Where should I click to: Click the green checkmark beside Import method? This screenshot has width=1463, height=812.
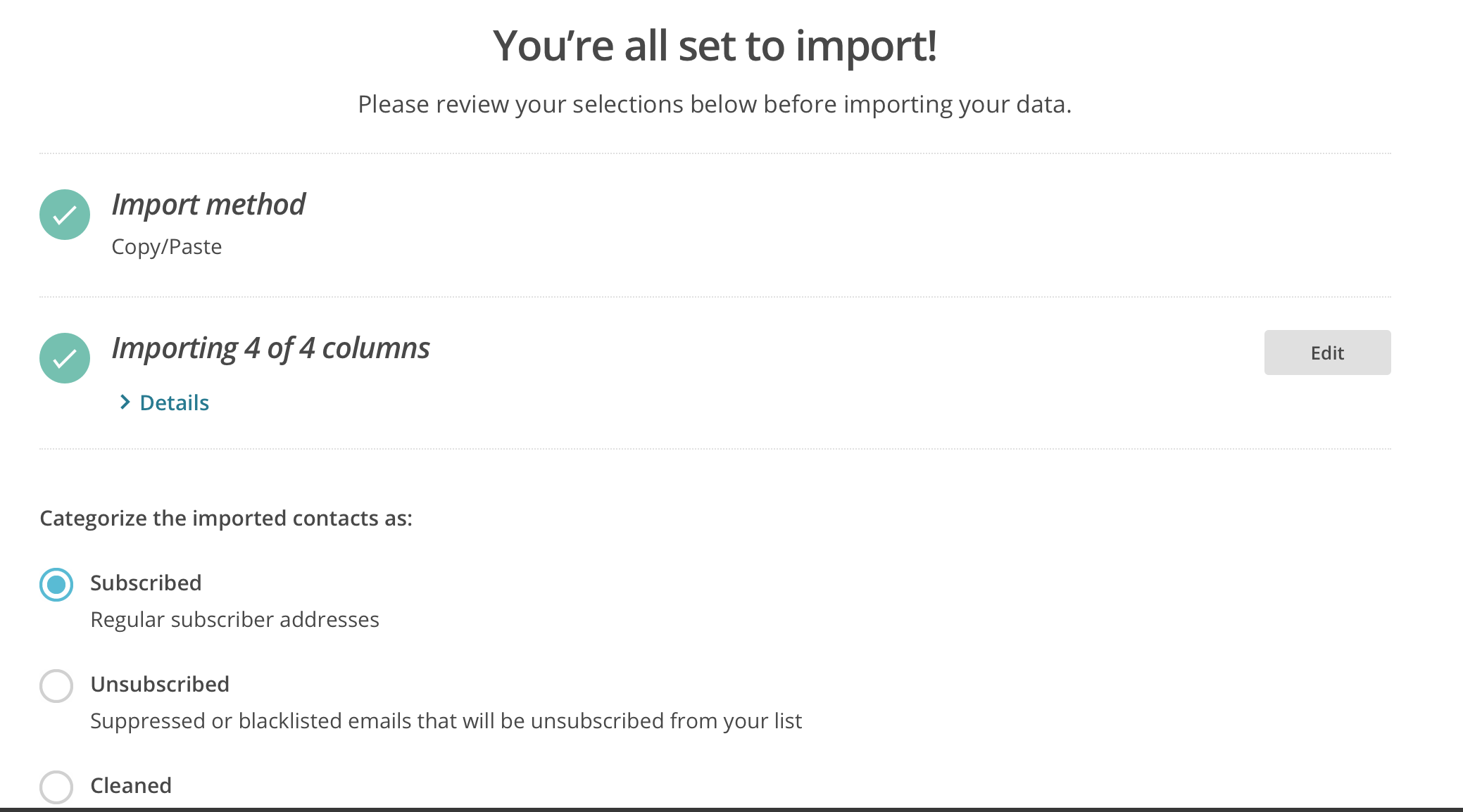65,215
